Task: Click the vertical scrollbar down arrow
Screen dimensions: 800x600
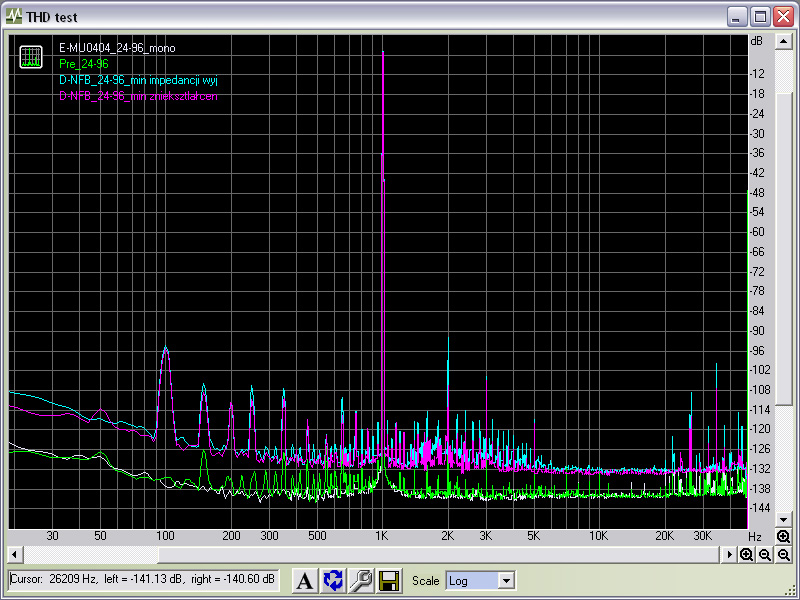Action: [x=783, y=520]
